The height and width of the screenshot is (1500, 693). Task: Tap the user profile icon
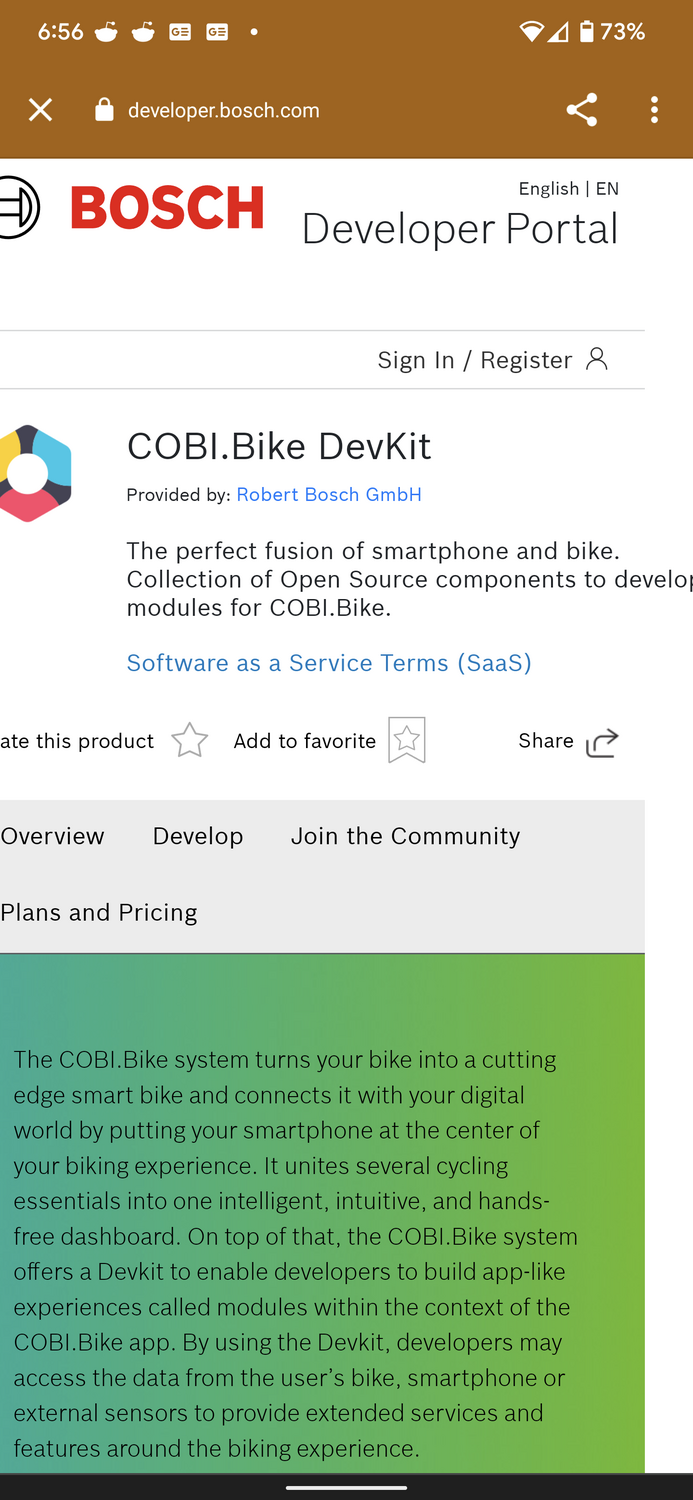(597, 359)
